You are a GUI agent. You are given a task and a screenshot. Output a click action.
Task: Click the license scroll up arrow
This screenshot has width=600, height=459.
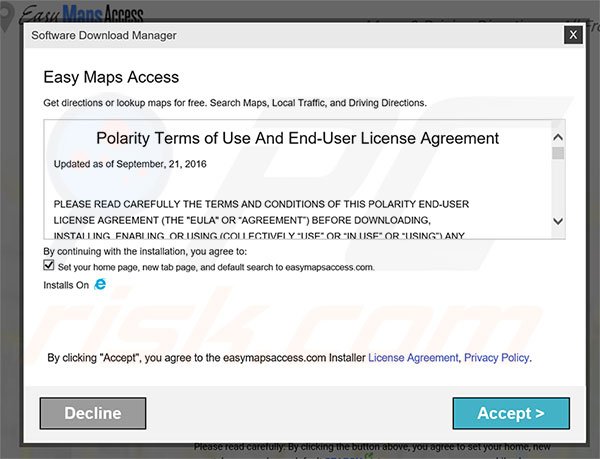click(x=558, y=137)
